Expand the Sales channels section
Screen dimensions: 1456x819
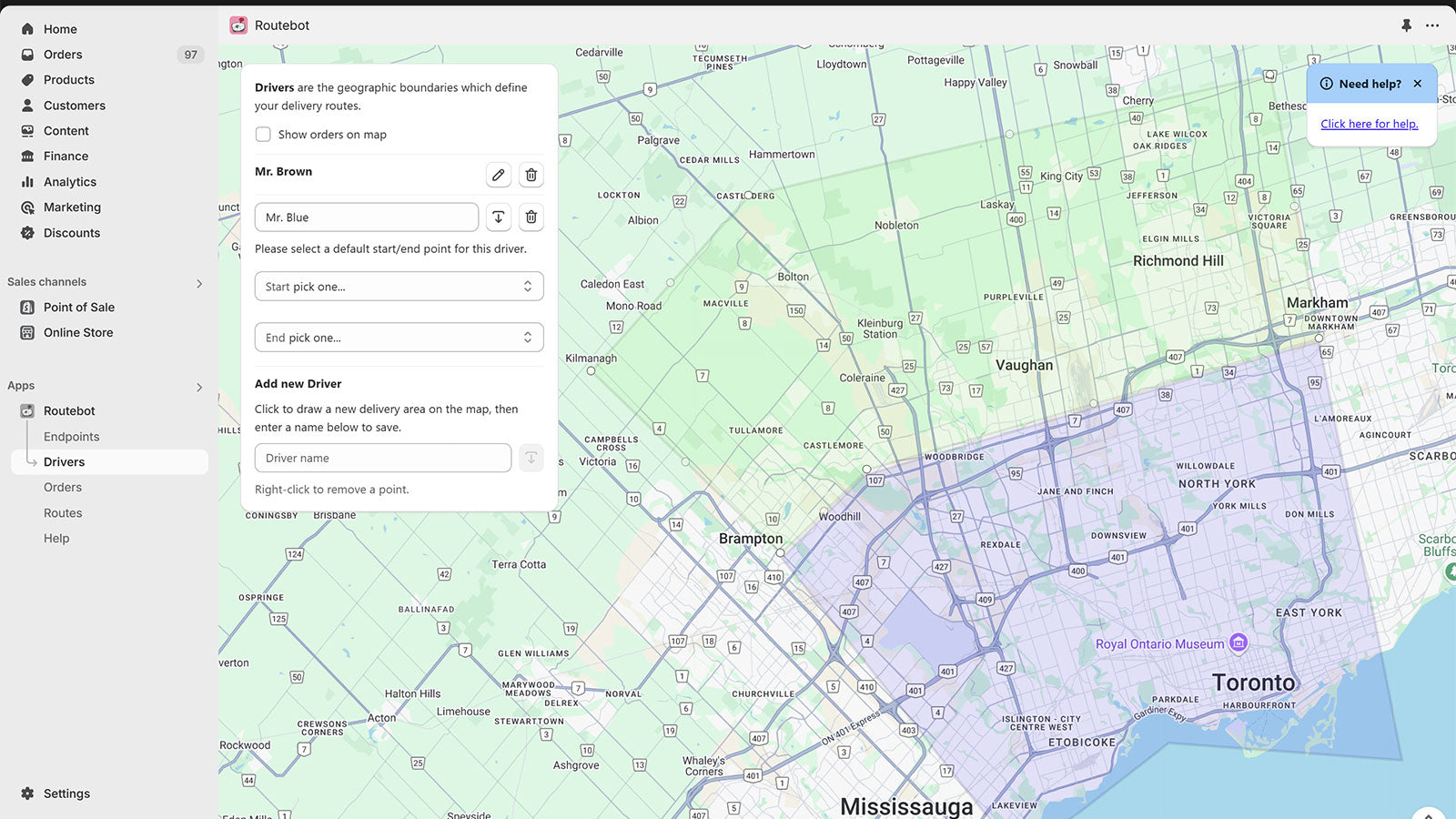coord(199,284)
